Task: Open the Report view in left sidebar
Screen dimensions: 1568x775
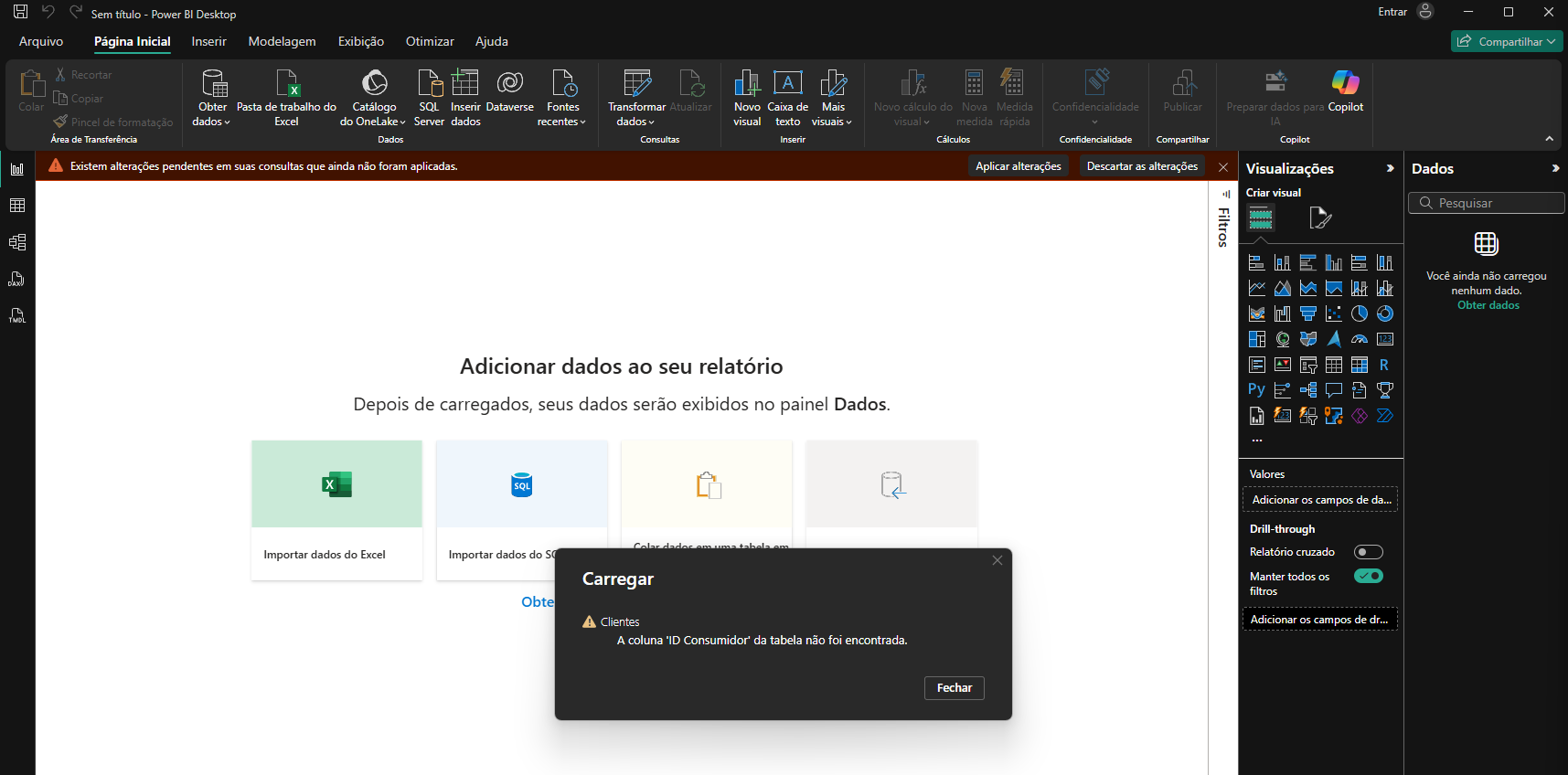Action: [x=17, y=169]
